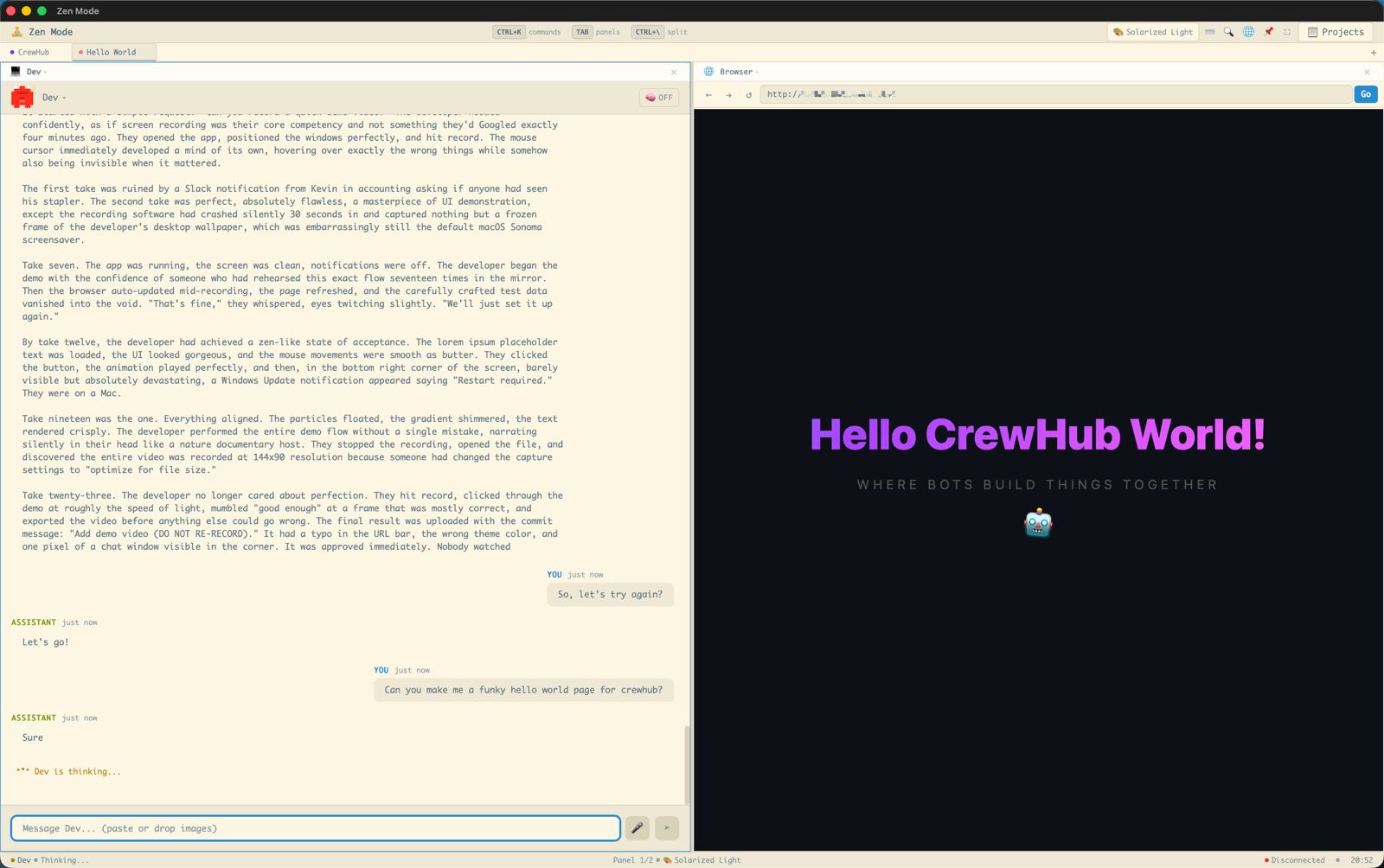Image resolution: width=1384 pixels, height=868 pixels.
Task: Click the send arrow next to the input
Action: (x=666, y=827)
